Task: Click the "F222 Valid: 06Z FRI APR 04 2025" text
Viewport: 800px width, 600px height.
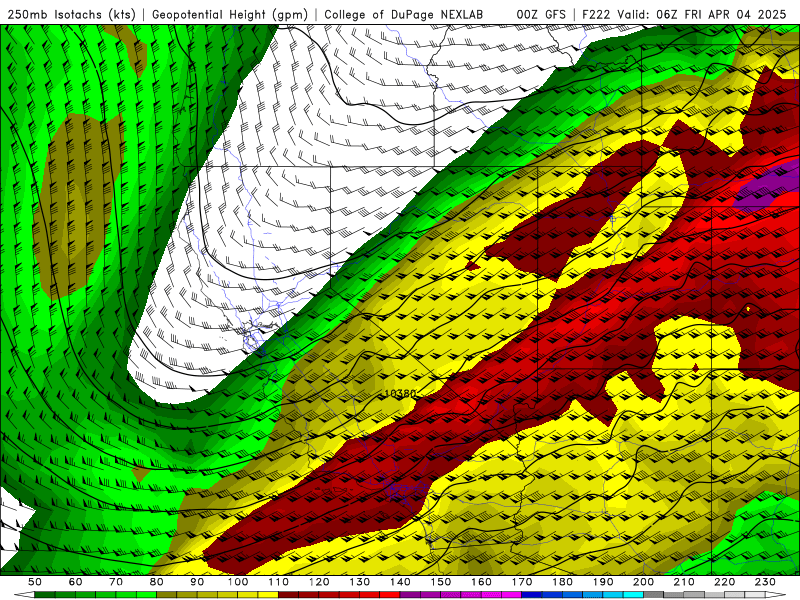Action: (684, 14)
